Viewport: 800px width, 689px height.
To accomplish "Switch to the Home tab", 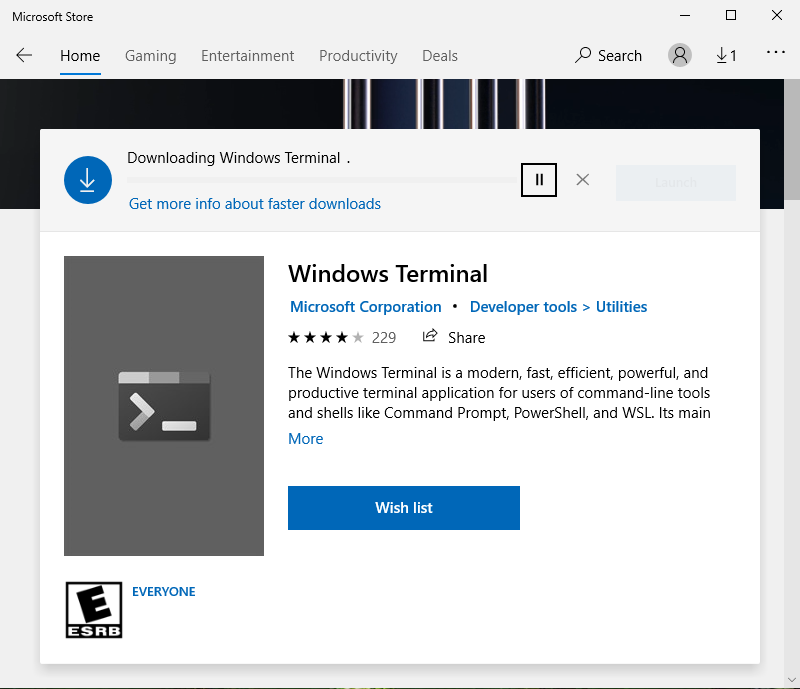I will tap(80, 56).
